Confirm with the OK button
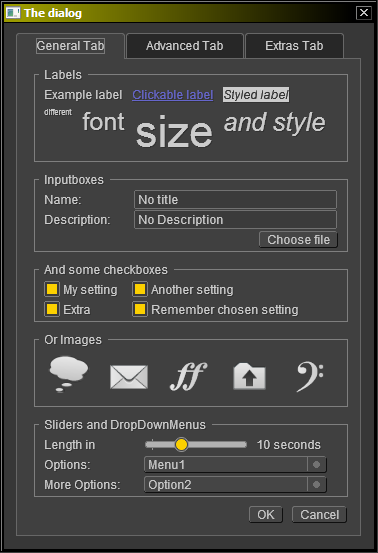This screenshot has height=553, width=378. pos(266,515)
